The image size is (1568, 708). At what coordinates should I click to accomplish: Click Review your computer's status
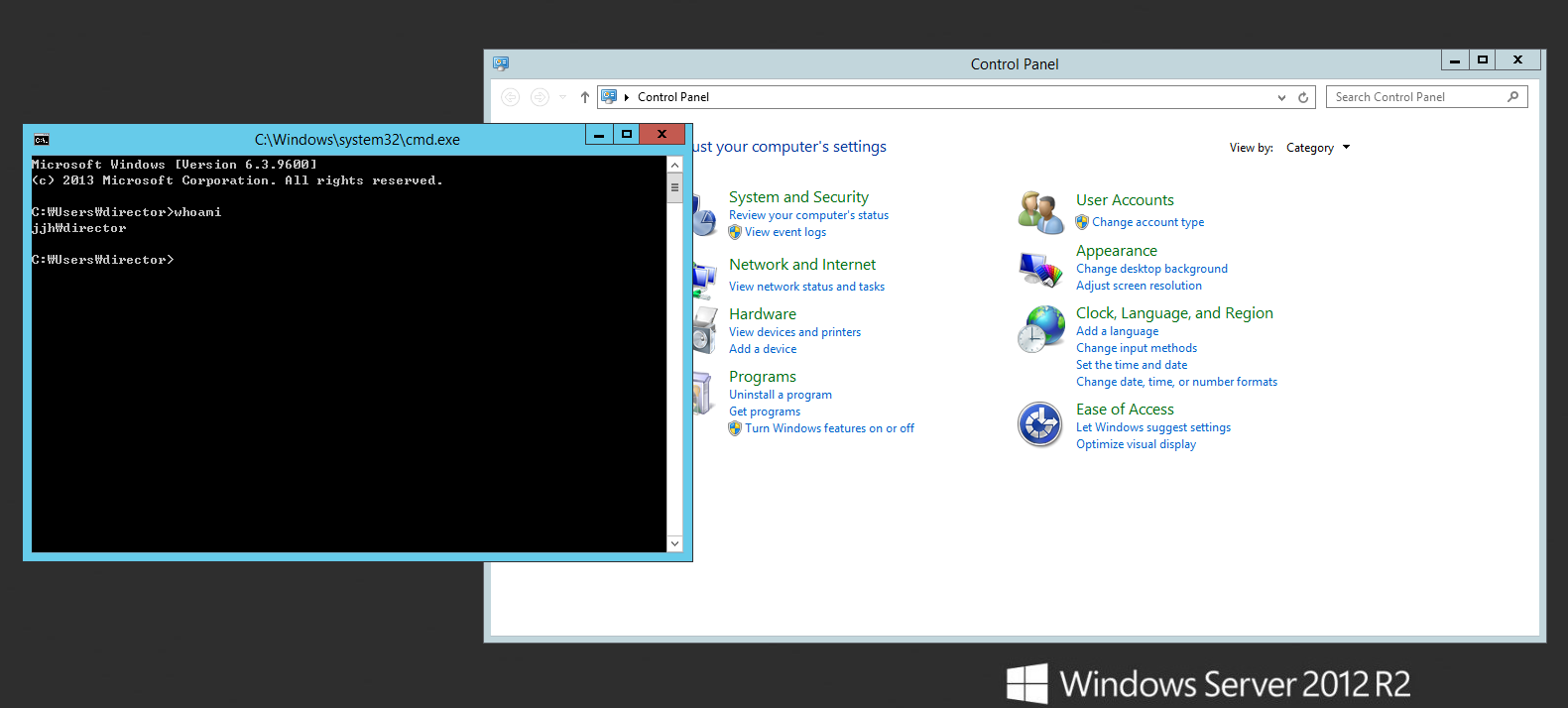point(808,215)
